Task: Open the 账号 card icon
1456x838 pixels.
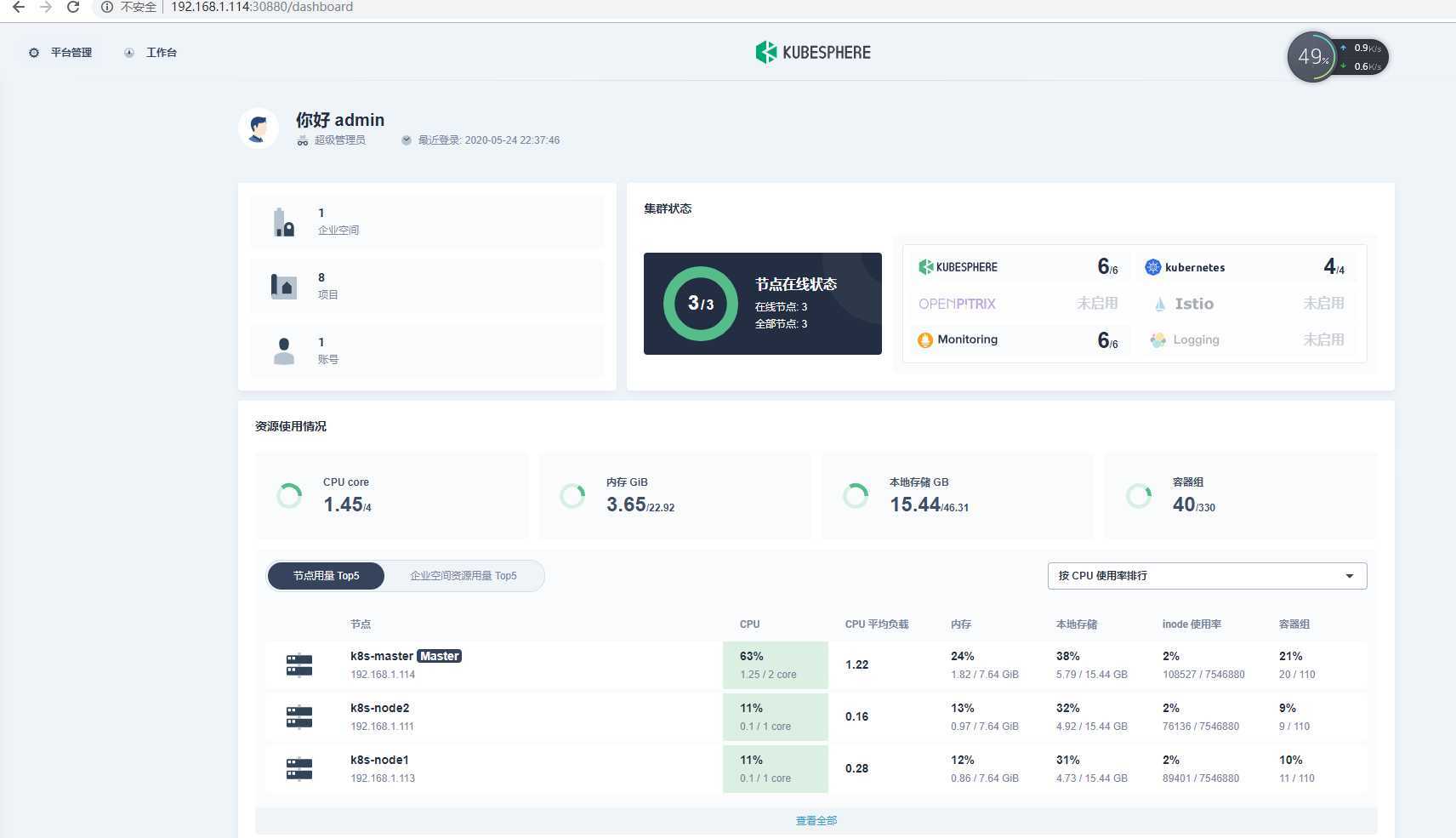Action: point(284,351)
